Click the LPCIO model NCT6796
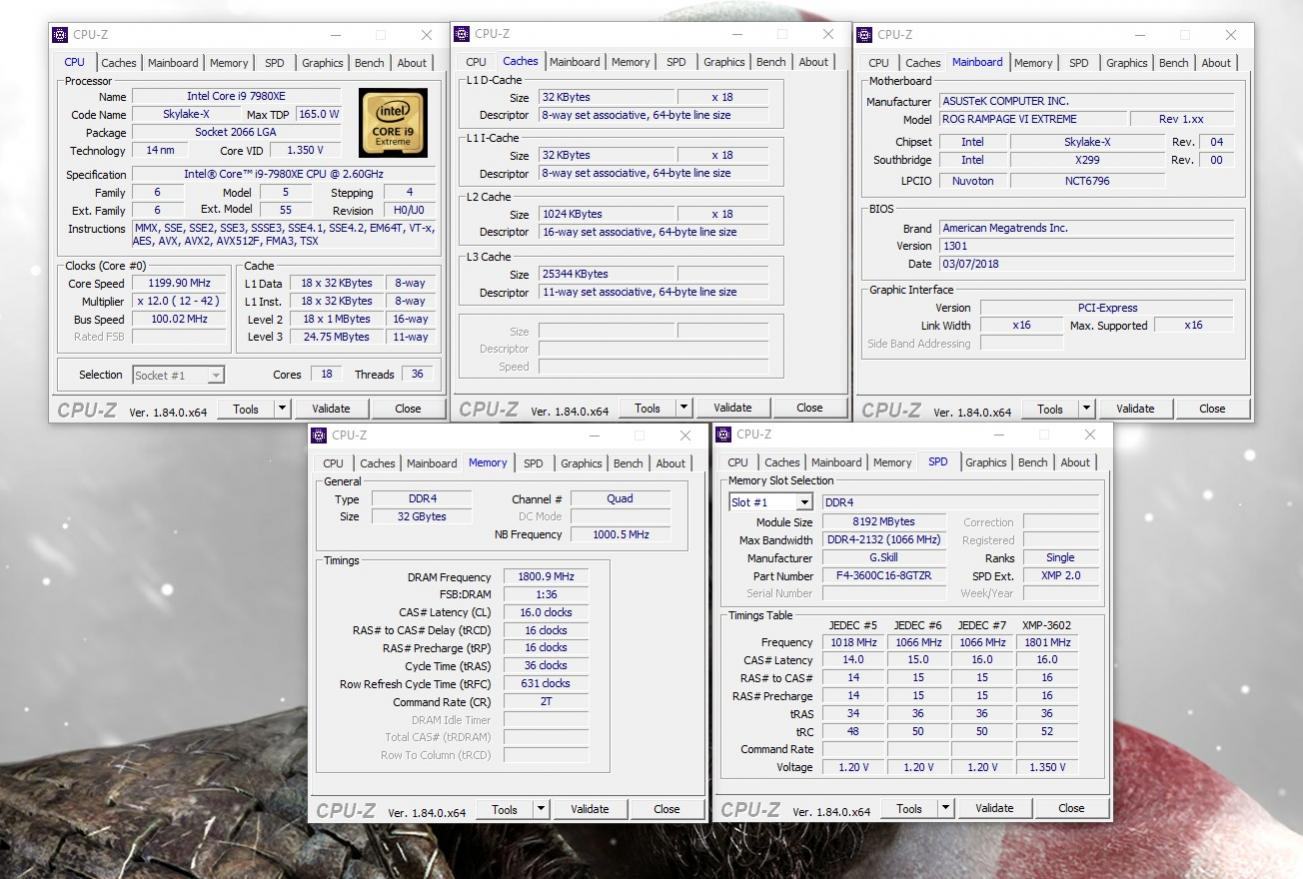This screenshot has height=879, width=1303. (1087, 181)
